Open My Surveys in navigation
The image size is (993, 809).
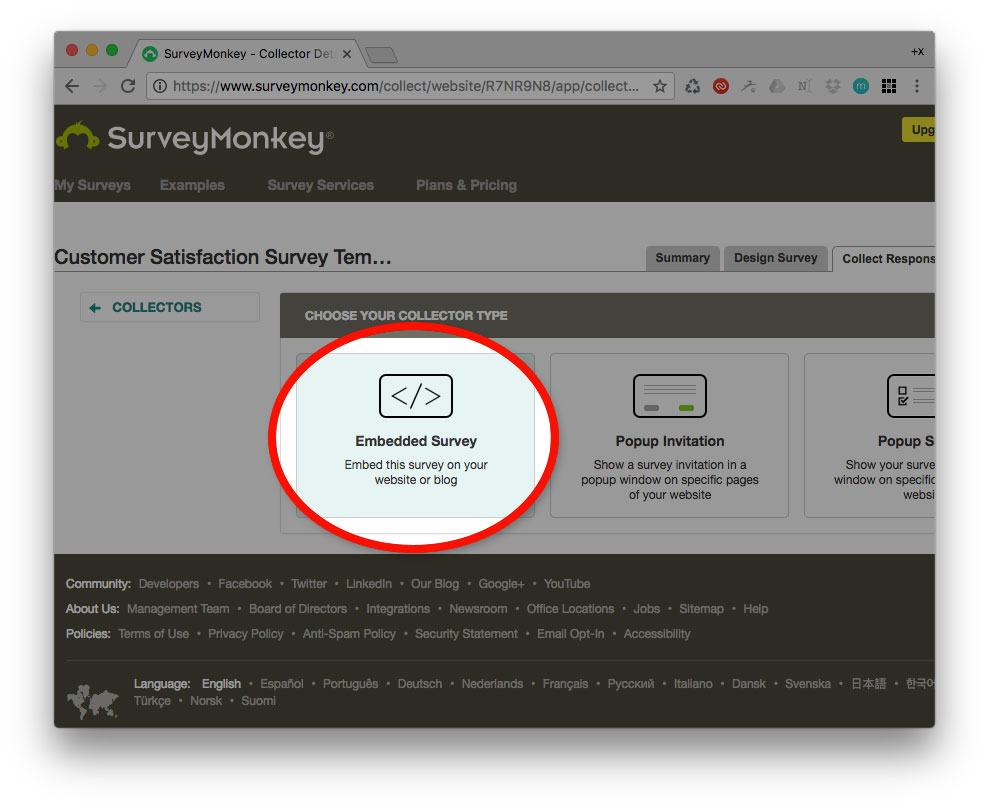pos(92,185)
